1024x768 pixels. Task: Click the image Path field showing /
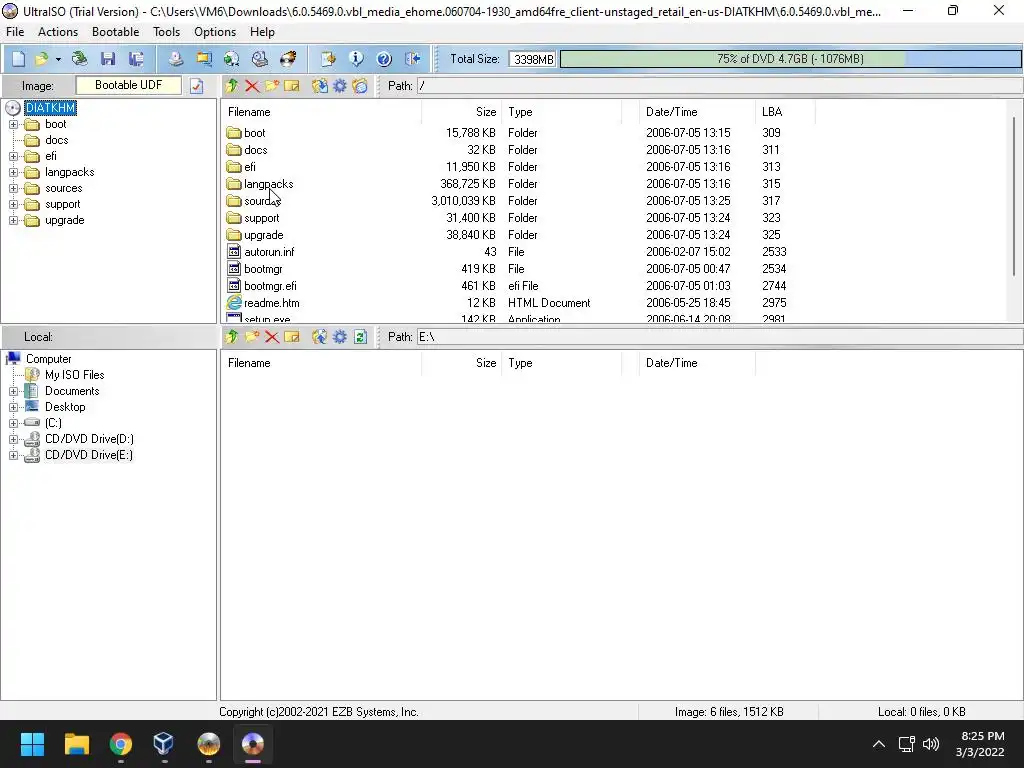tap(720, 86)
